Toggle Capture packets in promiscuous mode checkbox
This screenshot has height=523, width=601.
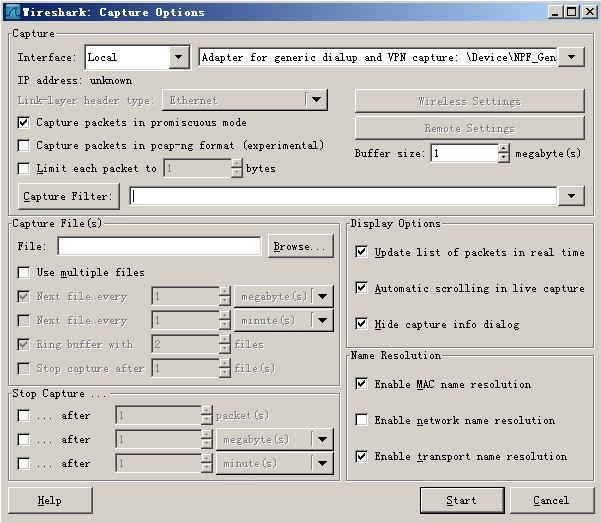tap(24, 123)
